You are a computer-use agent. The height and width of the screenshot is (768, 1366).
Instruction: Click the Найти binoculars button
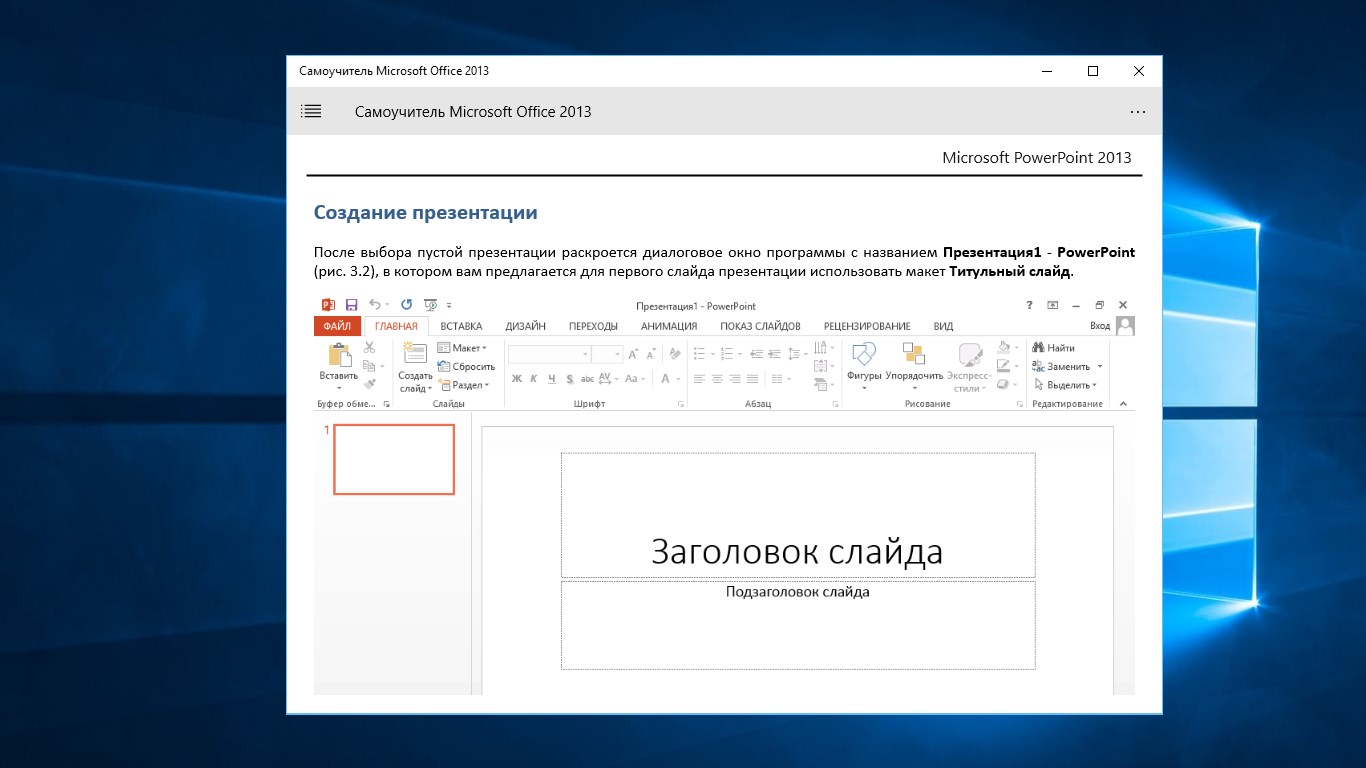click(1054, 348)
